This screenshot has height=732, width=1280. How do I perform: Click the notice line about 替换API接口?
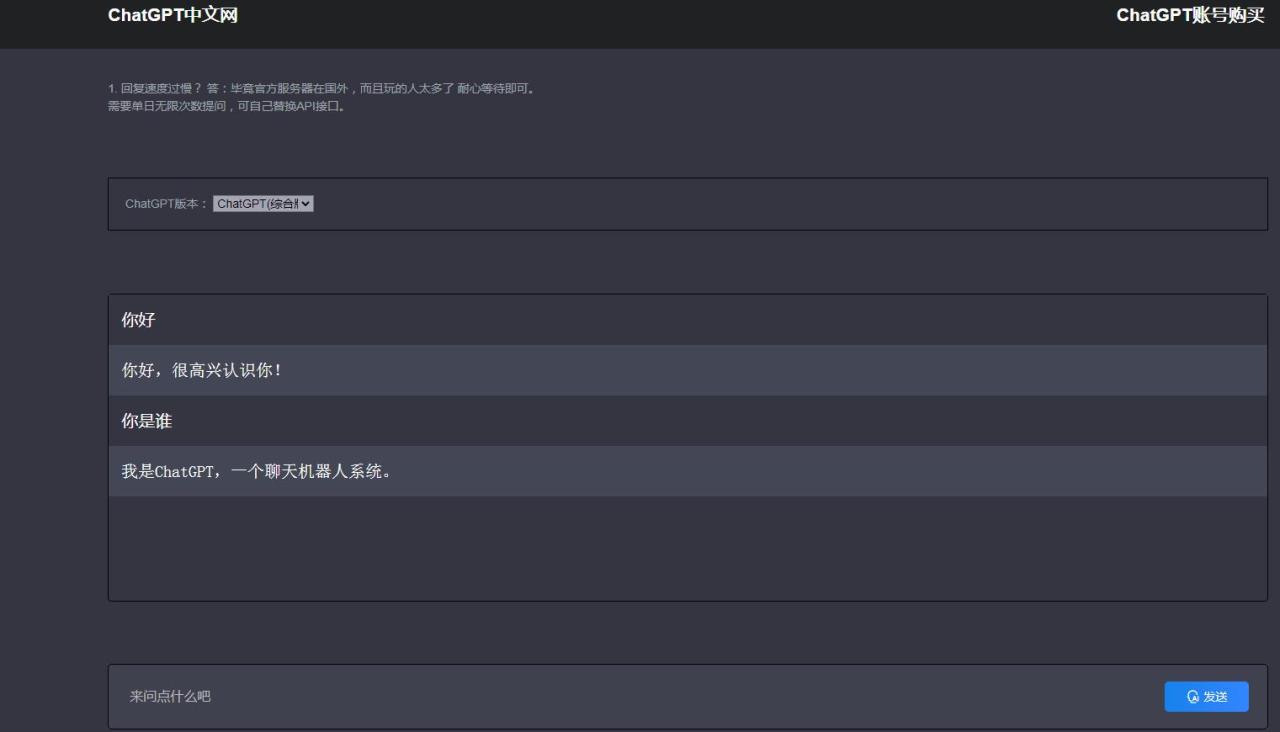coord(226,106)
